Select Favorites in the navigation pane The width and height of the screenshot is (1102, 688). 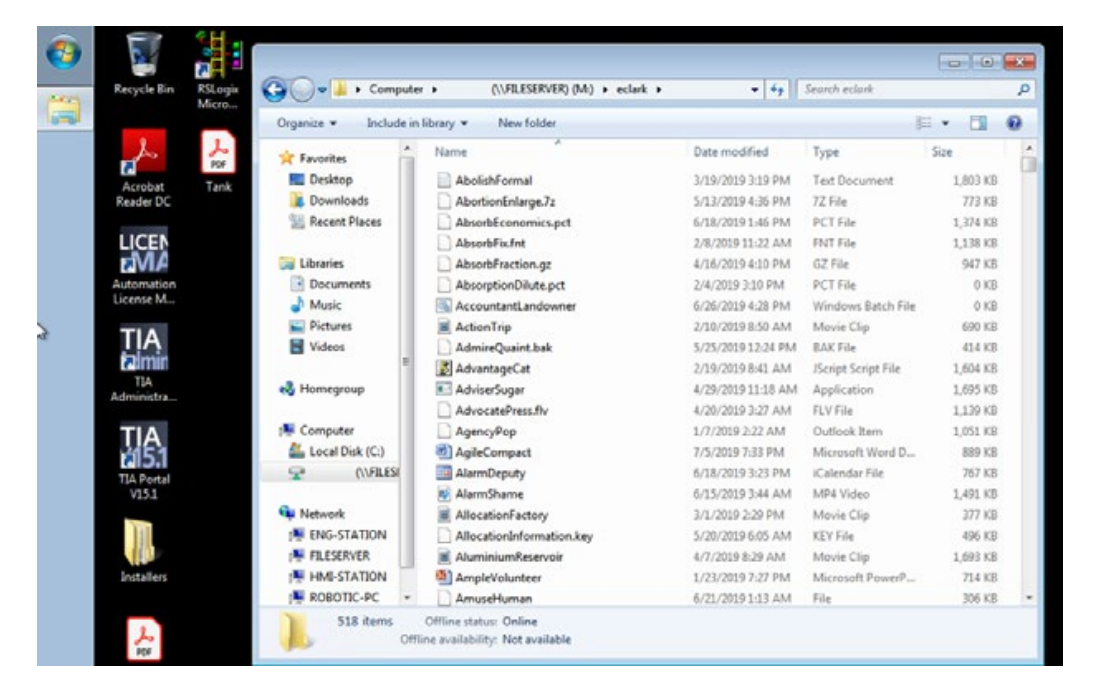tap(313, 158)
